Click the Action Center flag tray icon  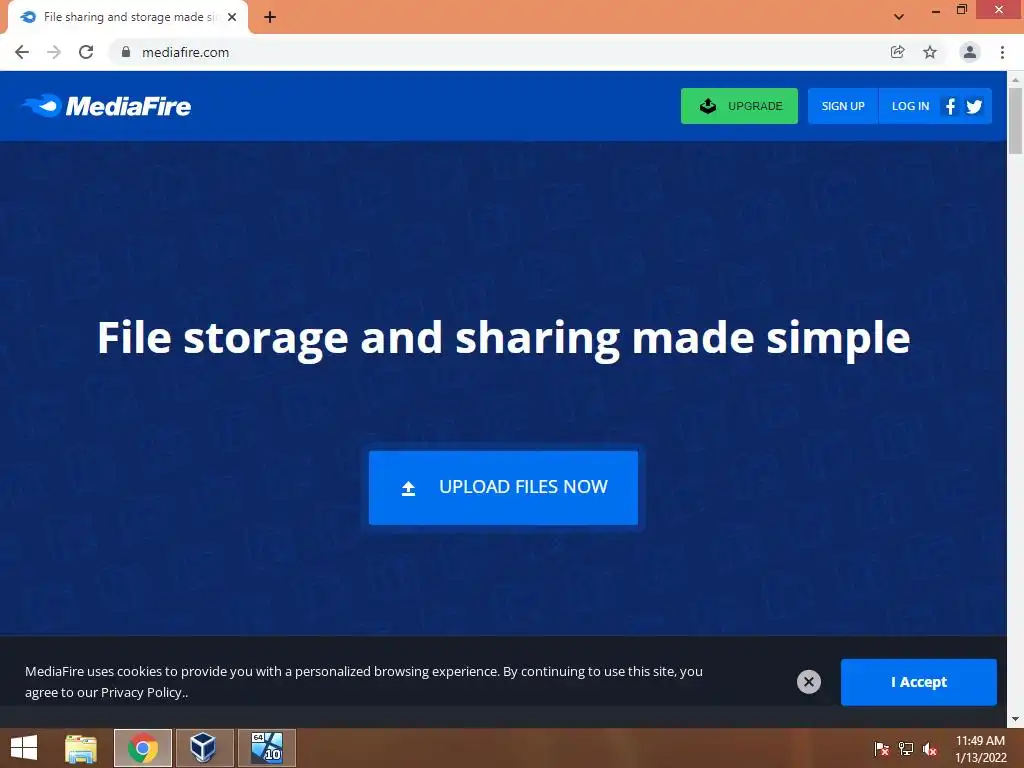pos(882,749)
